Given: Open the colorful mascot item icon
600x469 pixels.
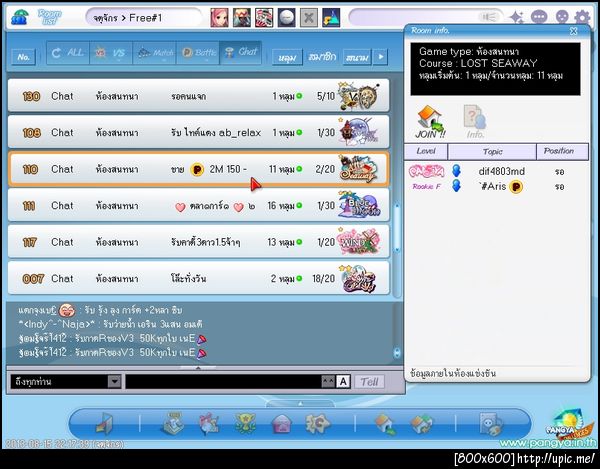Looking at the screenshot, I should [331, 18].
